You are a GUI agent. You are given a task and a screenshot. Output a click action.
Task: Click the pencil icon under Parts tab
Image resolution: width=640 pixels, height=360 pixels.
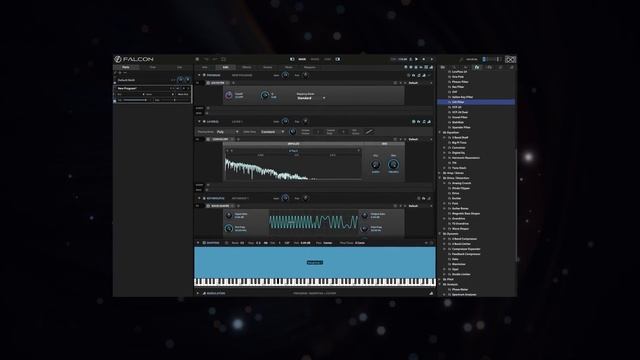[x=116, y=73]
